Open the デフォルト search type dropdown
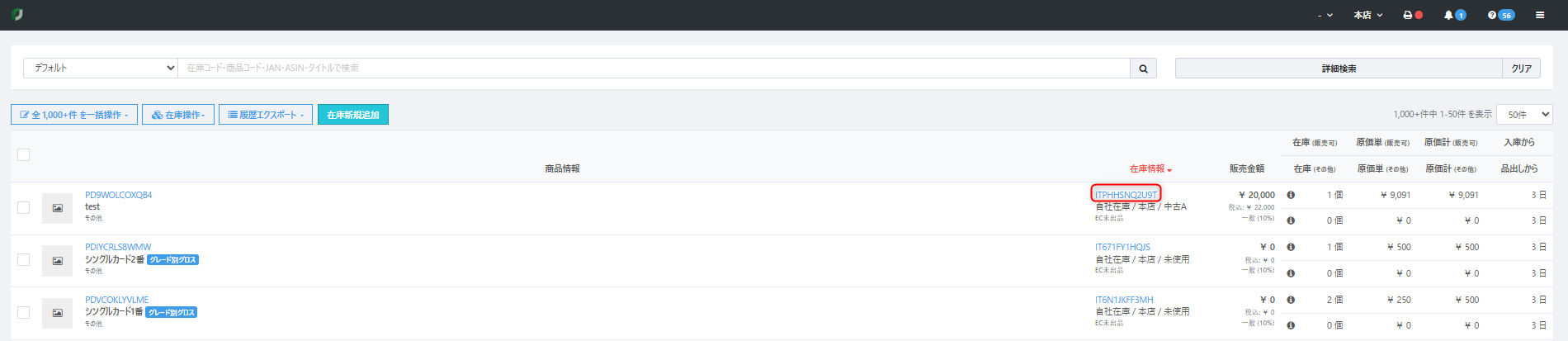 (101, 69)
